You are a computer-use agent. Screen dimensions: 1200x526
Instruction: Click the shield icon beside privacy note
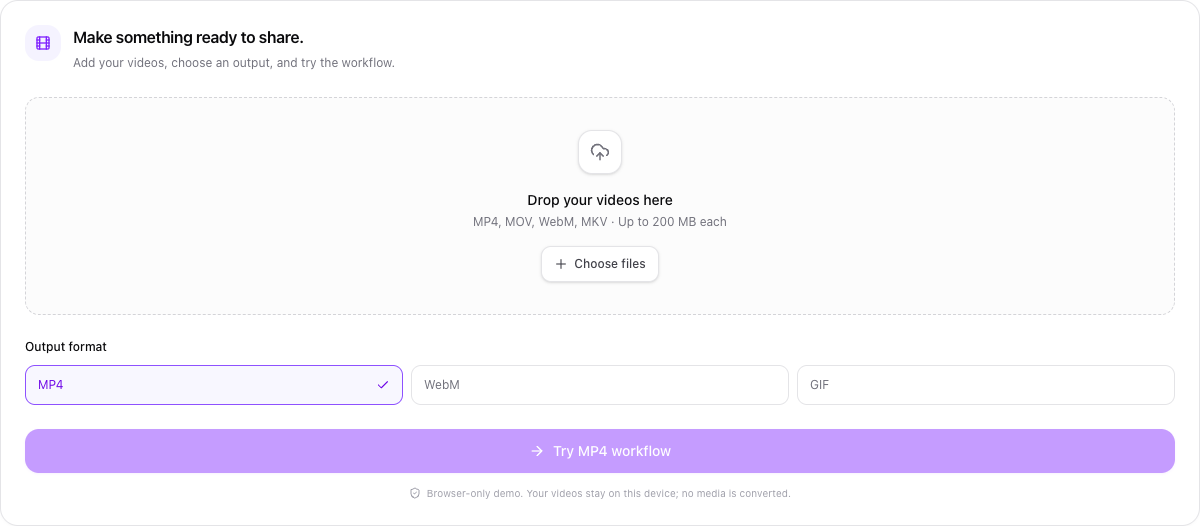point(415,493)
